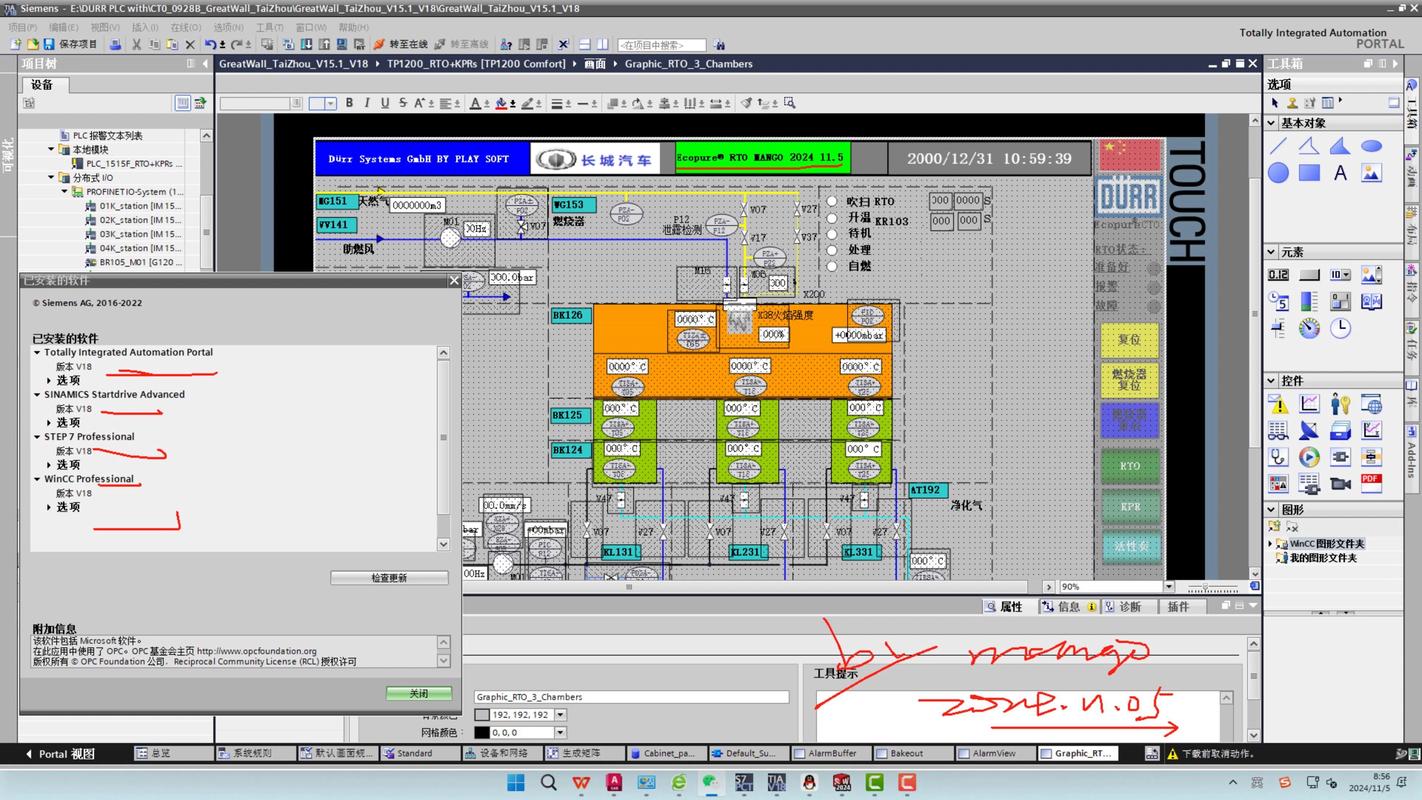Viewport: 1422px width, 800px height.
Task: Select the Camera view control
Action: [1340, 483]
